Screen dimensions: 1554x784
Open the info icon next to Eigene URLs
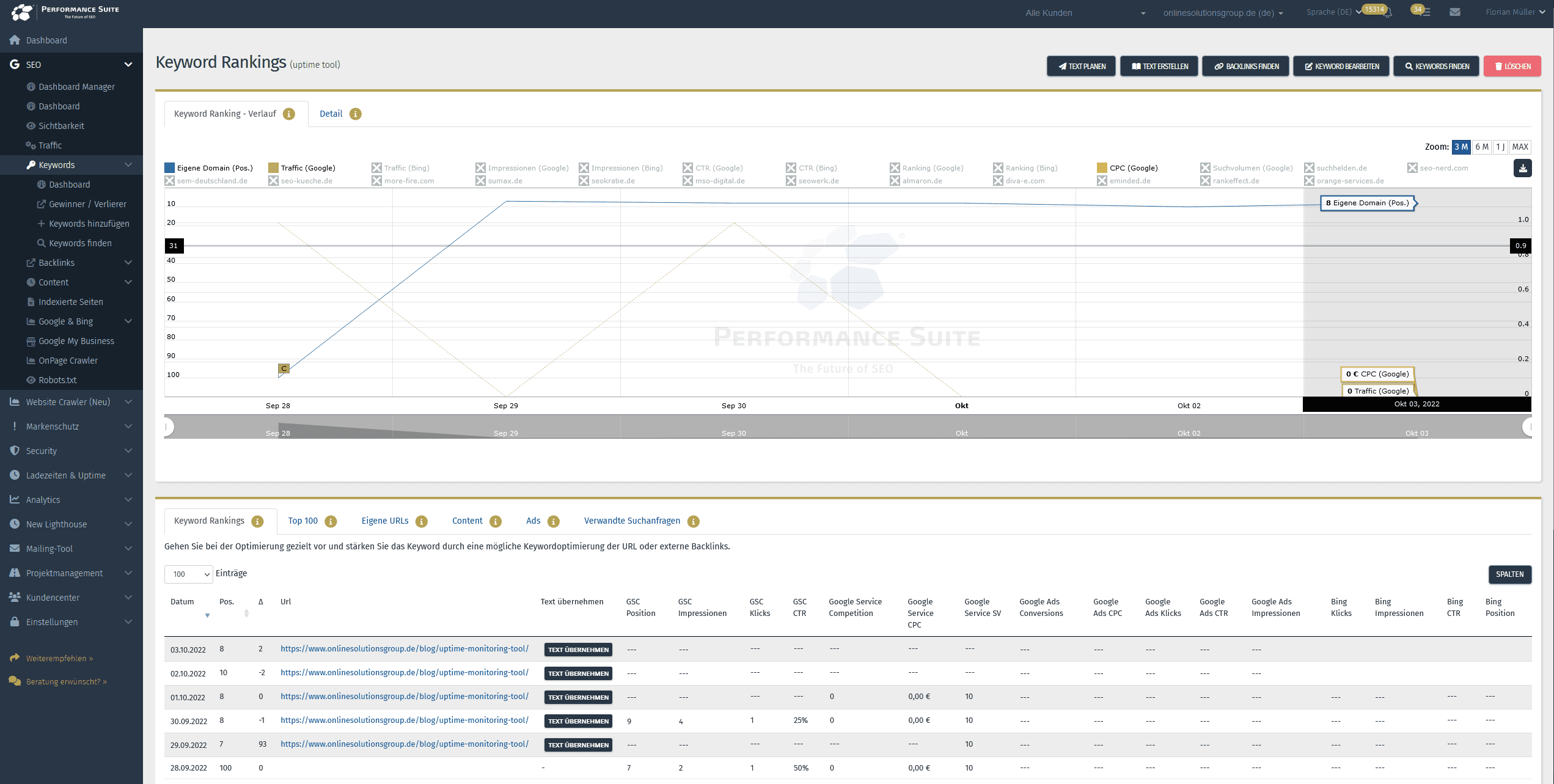click(421, 521)
